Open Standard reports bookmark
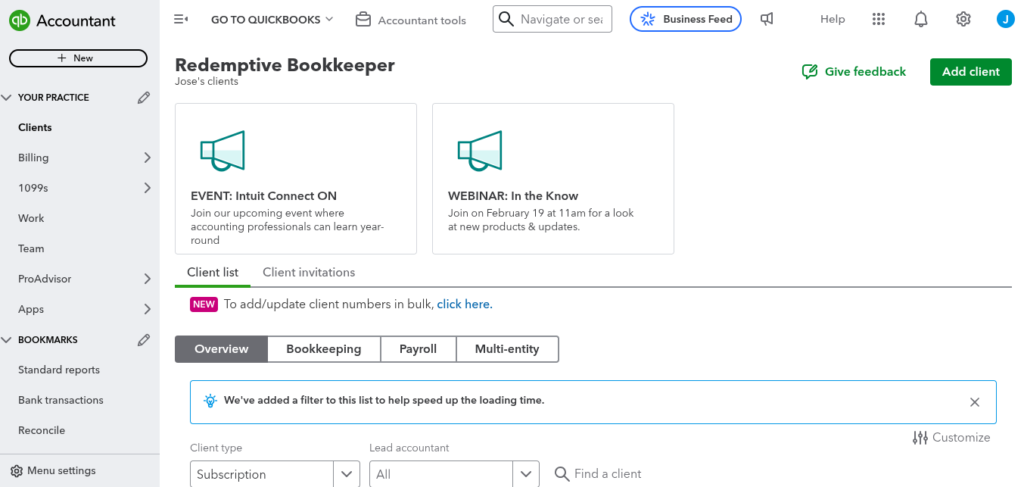The image size is (1024, 487). coord(59,370)
